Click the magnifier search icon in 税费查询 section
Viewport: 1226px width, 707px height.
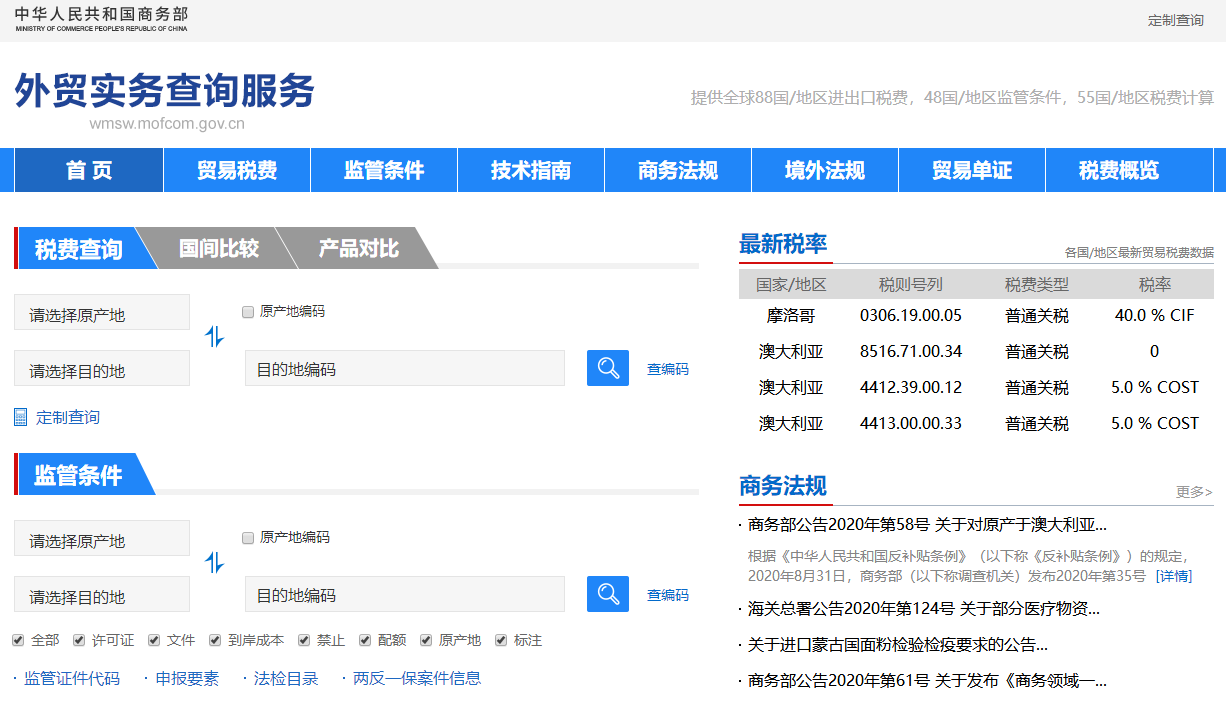[x=607, y=367]
